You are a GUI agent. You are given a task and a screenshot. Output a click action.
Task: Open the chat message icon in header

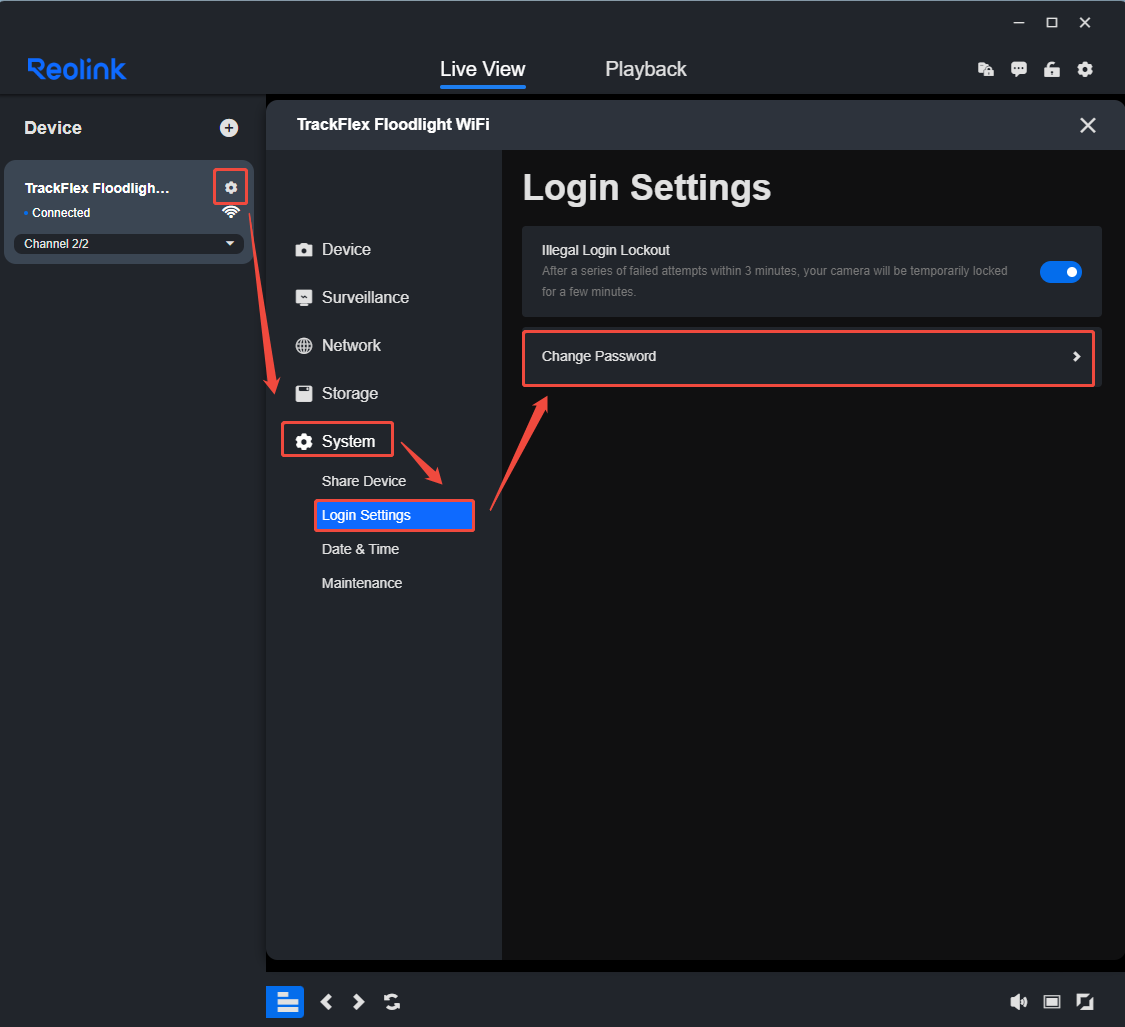(x=1019, y=69)
